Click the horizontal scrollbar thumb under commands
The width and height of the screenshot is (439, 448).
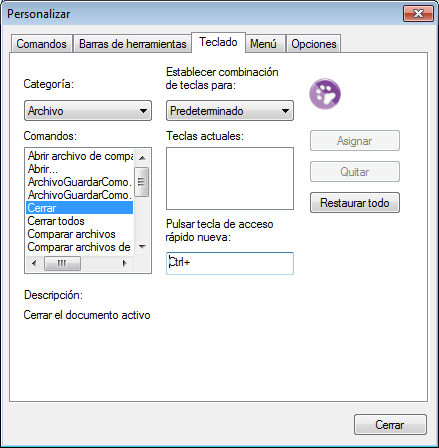[62, 263]
